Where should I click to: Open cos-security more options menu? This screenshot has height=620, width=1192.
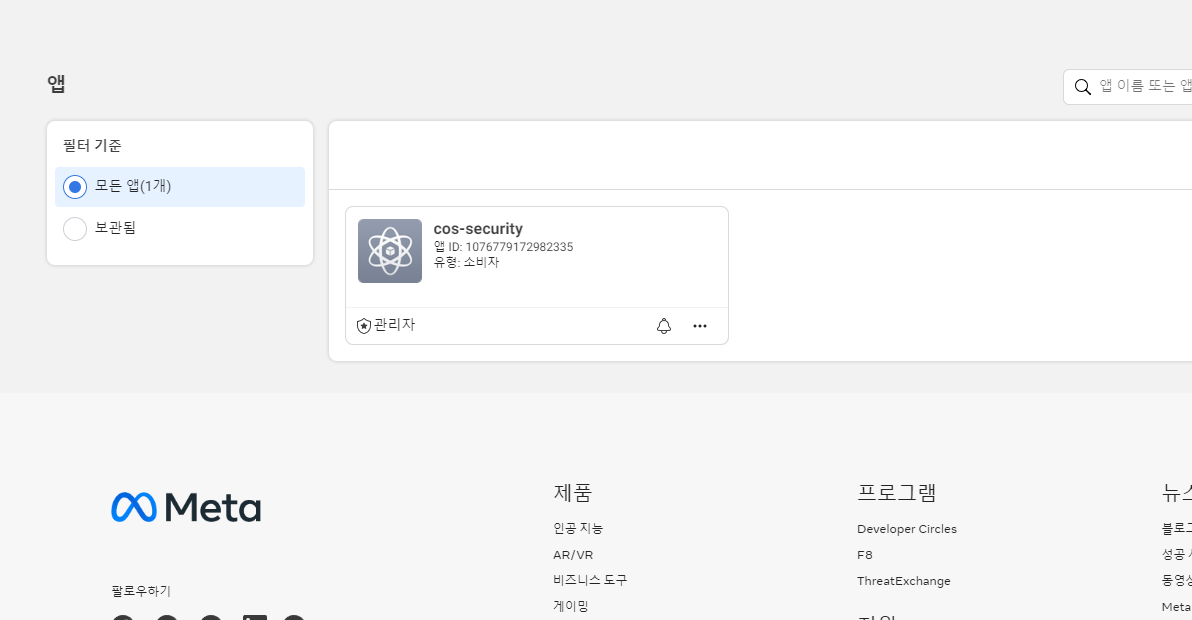[x=700, y=326]
